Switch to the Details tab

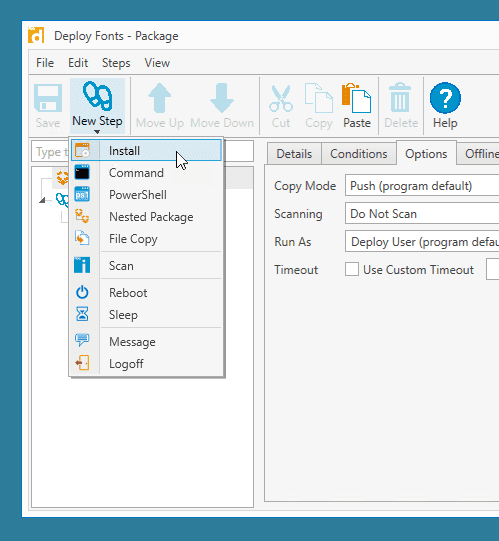(294, 154)
